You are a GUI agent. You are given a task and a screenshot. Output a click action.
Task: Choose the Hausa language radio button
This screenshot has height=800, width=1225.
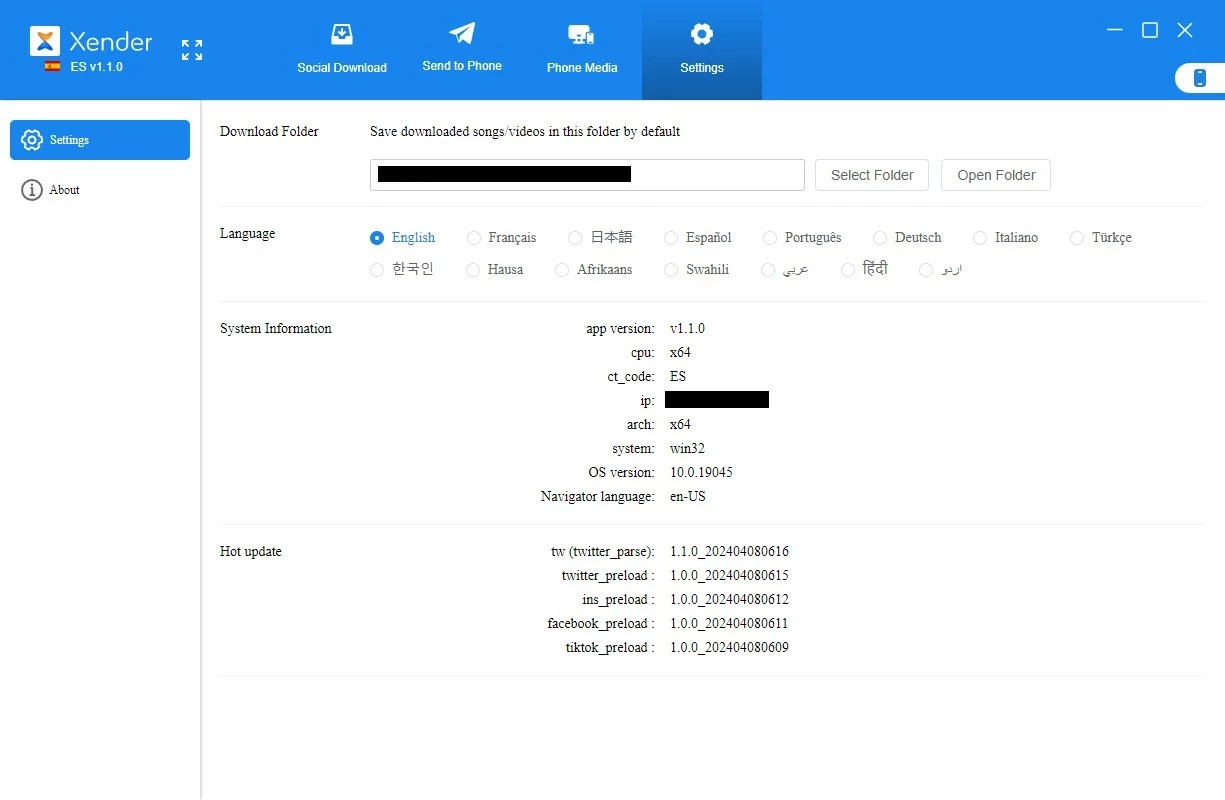tap(474, 270)
